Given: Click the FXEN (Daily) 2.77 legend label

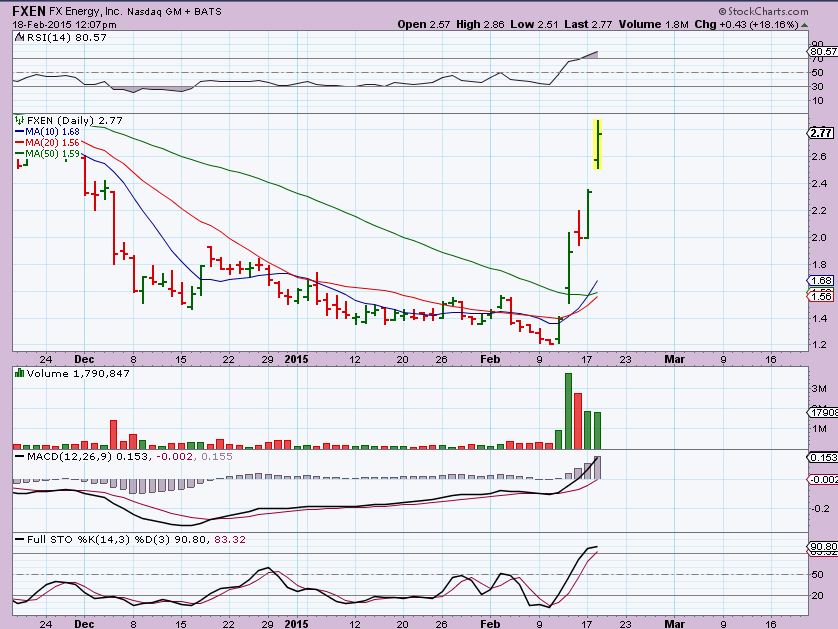Looking at the screenshot, I should click(x=75, y=120).
